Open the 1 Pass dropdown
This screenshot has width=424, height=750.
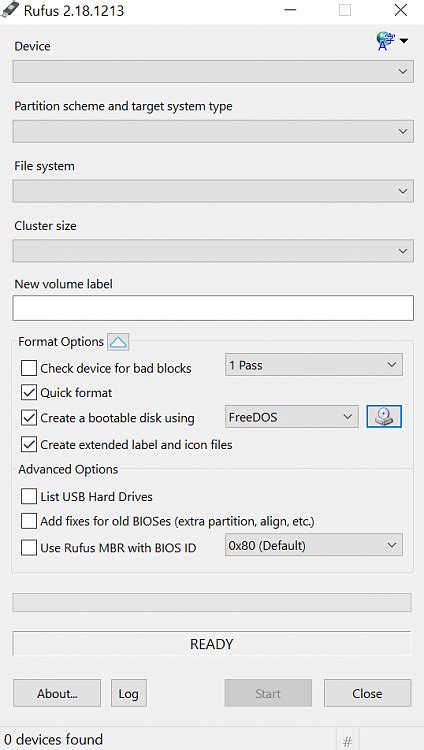pyautogui.click(x=314, y=365)
